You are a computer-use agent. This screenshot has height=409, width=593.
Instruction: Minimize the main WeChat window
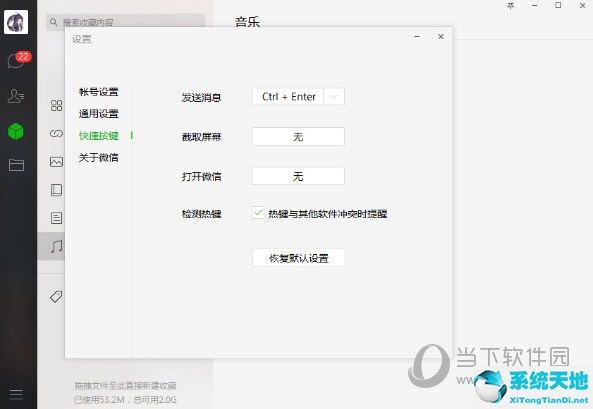tap(534, 6)
